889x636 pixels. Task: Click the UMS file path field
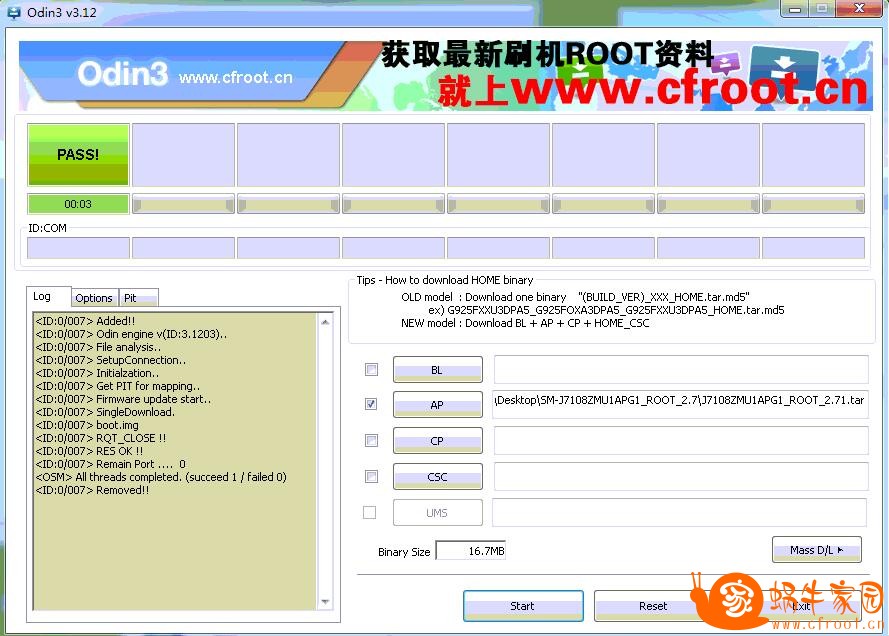point(680,512)
